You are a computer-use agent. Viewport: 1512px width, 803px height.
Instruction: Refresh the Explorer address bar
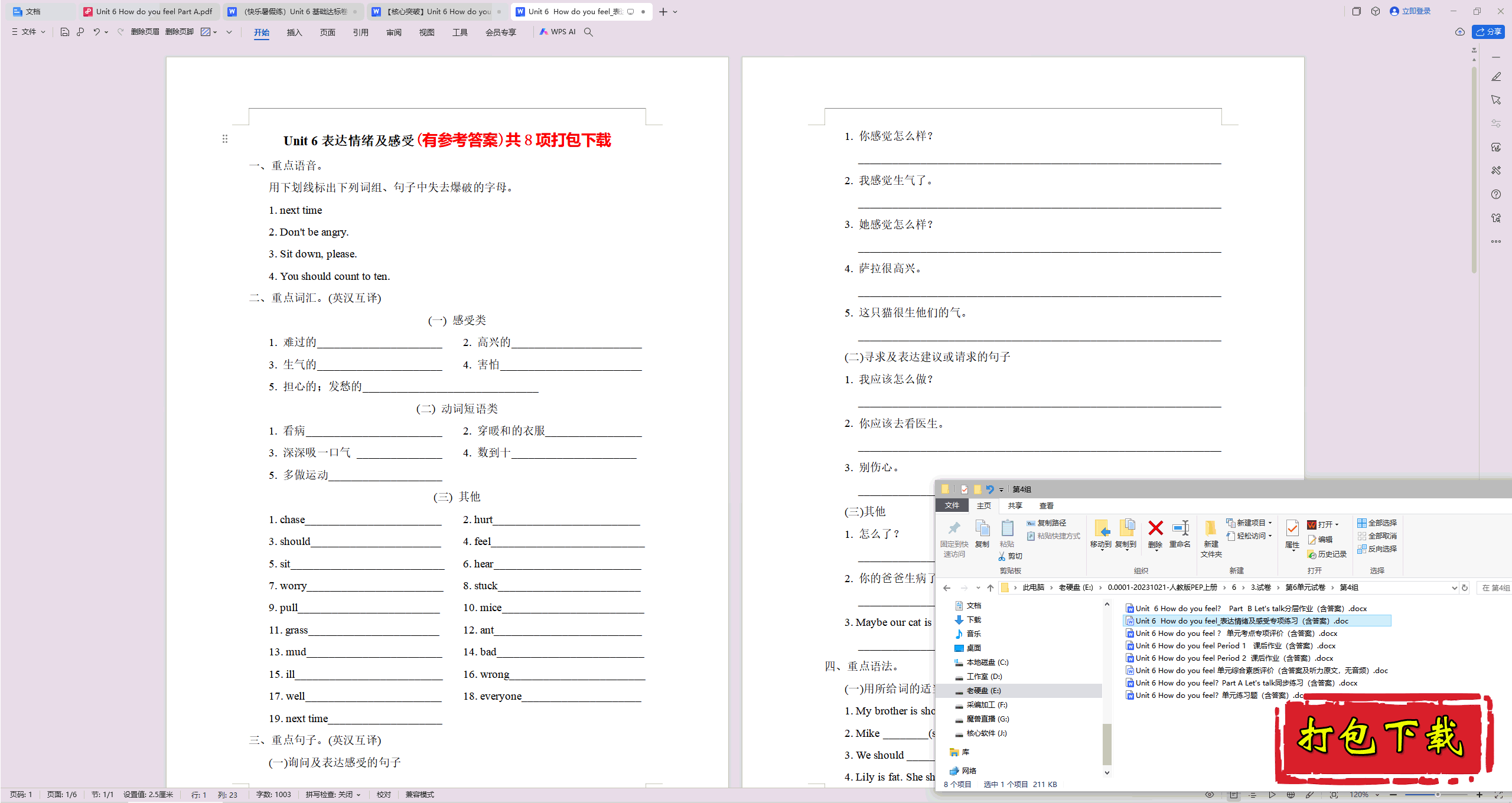pyautogui.click(x=1464, y=587)
